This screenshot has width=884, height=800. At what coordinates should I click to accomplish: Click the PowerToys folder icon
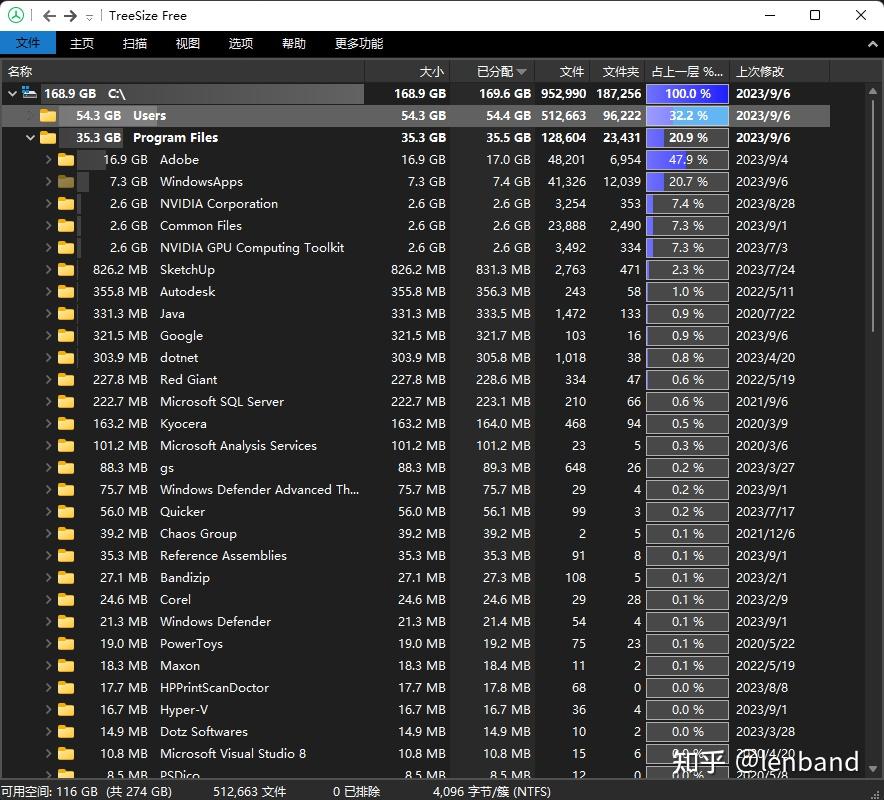pyautogui.click(x=66, y=643)
